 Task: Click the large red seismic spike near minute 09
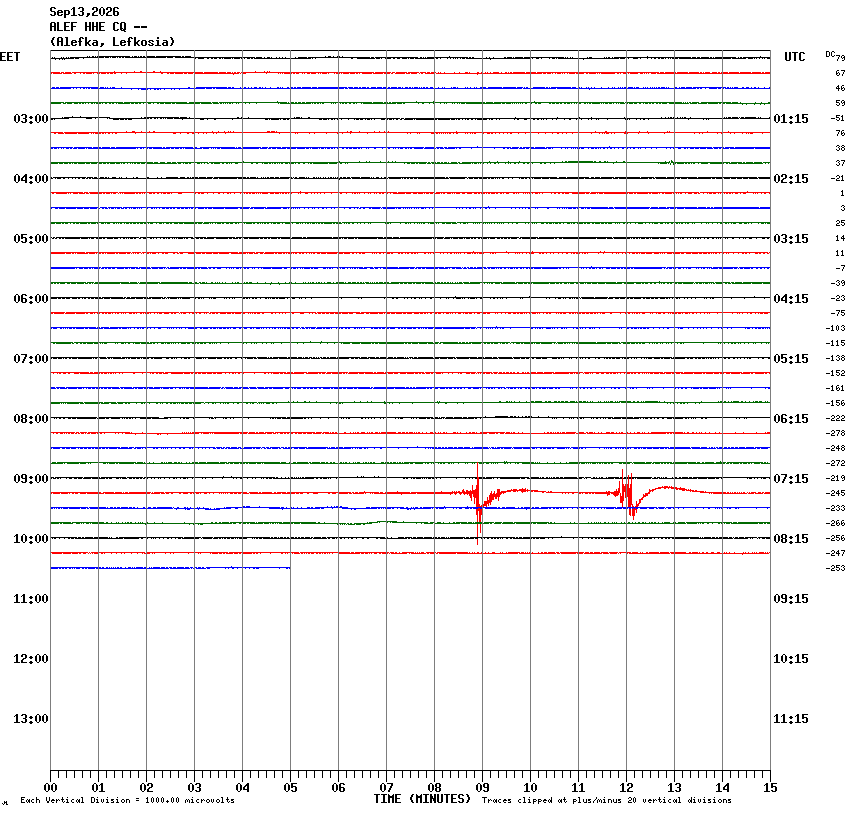[478, 503]
